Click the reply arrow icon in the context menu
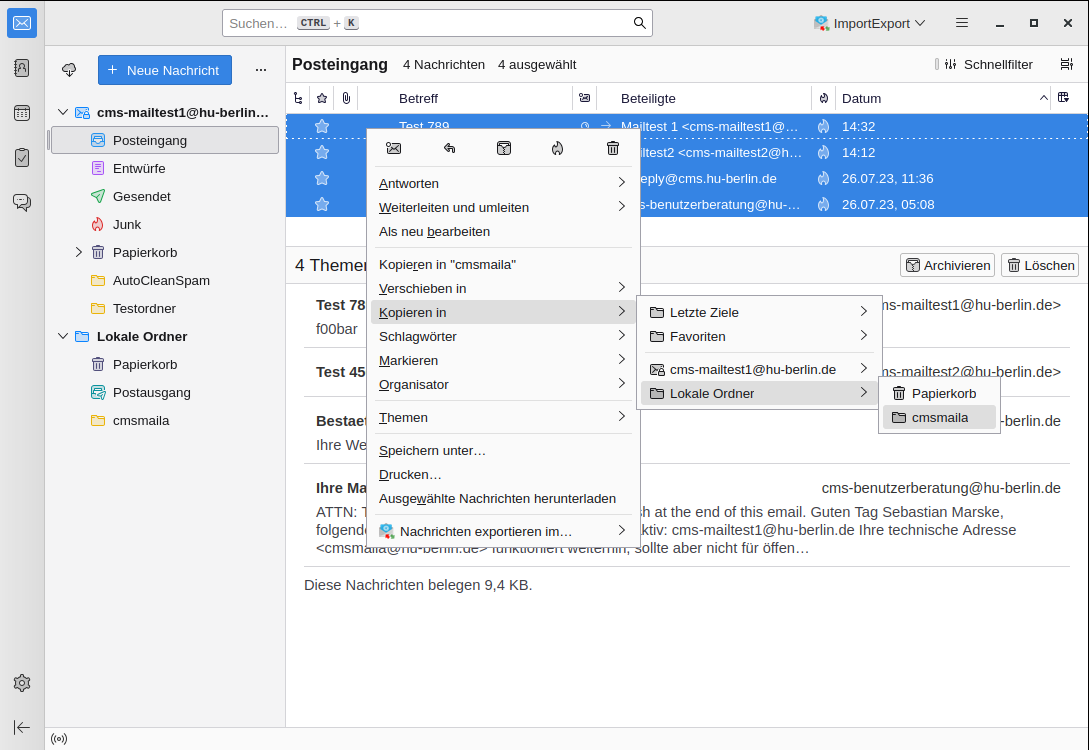The image size is (1089, 750). pos(449,148)
